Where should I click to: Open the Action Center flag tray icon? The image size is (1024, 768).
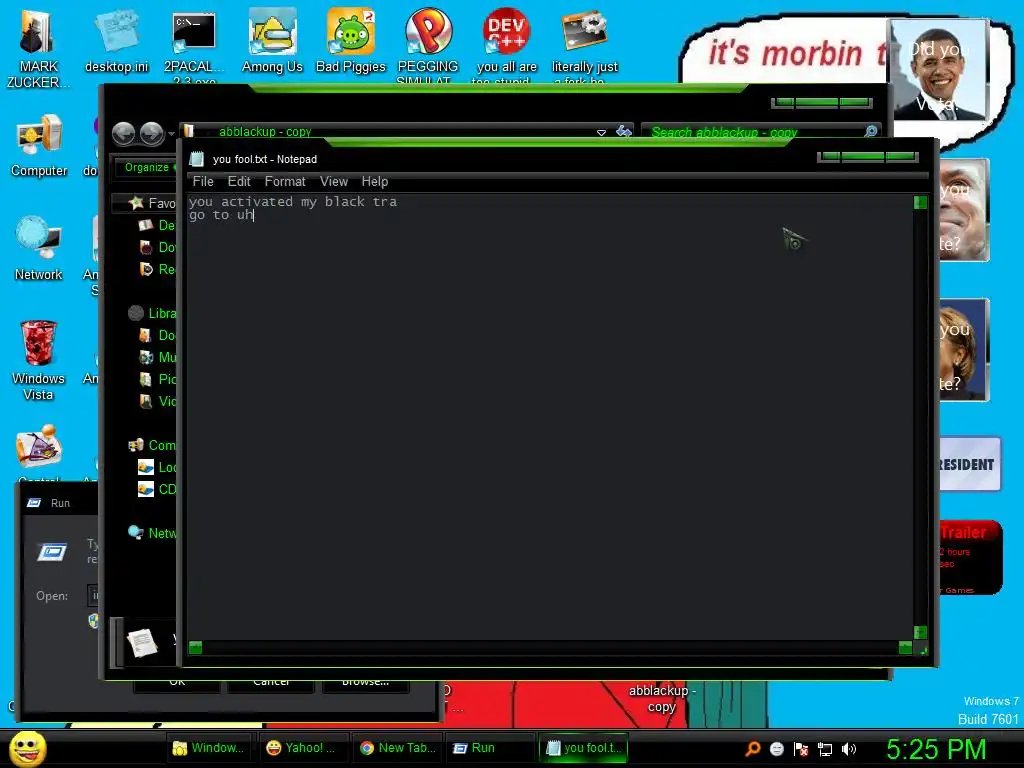[x=801, y=749]
